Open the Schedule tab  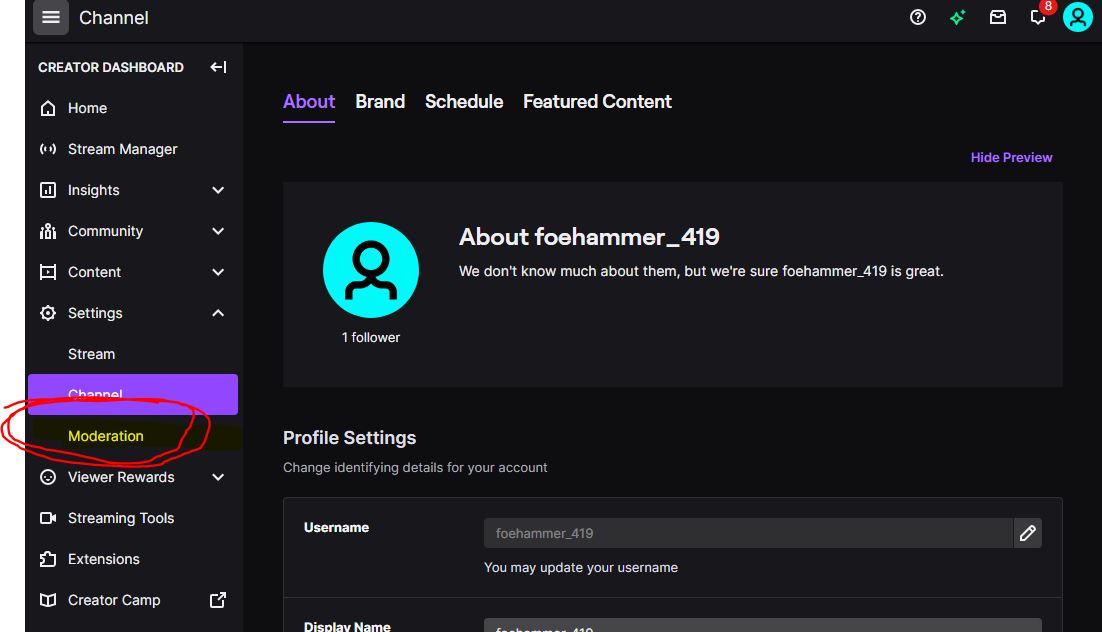point(463,101)
